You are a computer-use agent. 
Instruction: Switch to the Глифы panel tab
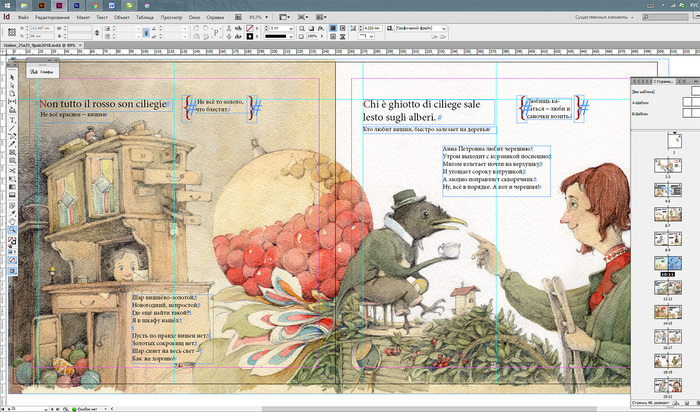pyautogui.click(x=46, y=71)
